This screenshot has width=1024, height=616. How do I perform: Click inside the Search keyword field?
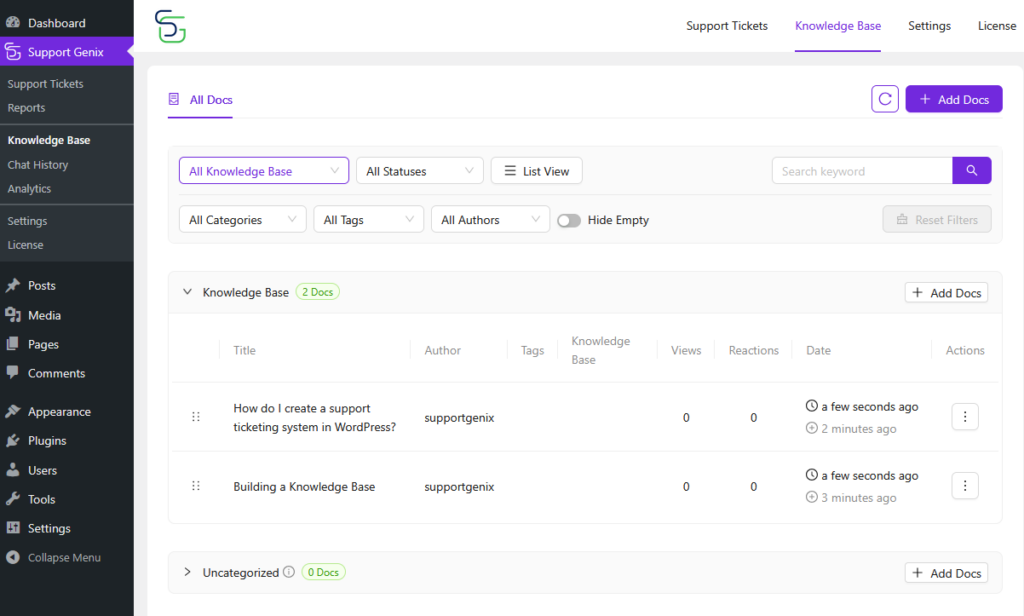point(860,170)
